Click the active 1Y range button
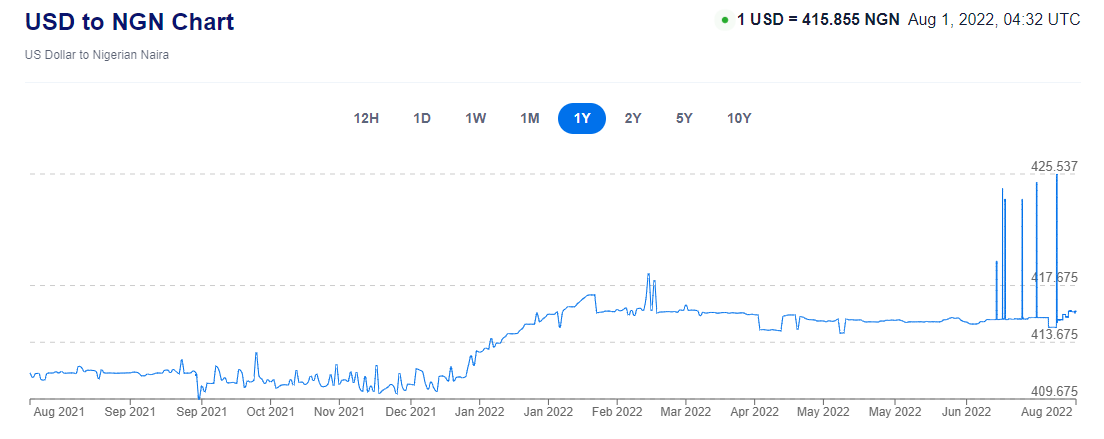 point(582,118)
